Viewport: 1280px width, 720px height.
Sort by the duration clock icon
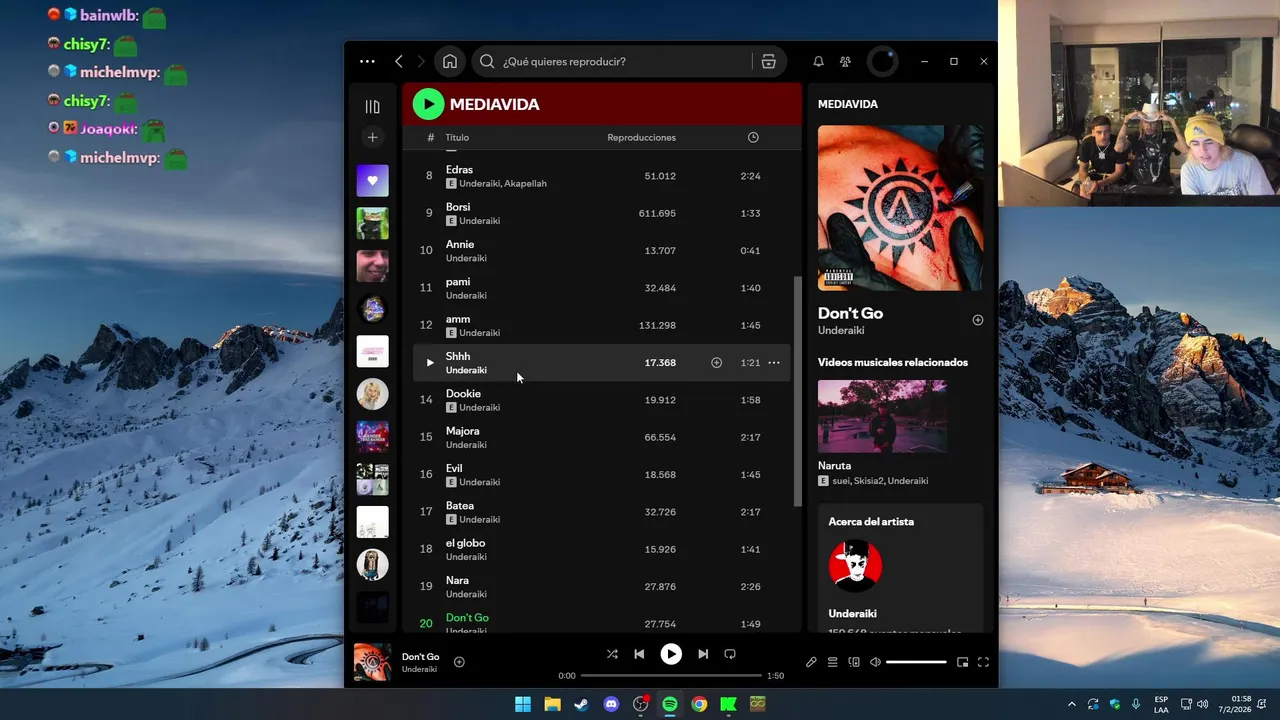tap(753, 137)
